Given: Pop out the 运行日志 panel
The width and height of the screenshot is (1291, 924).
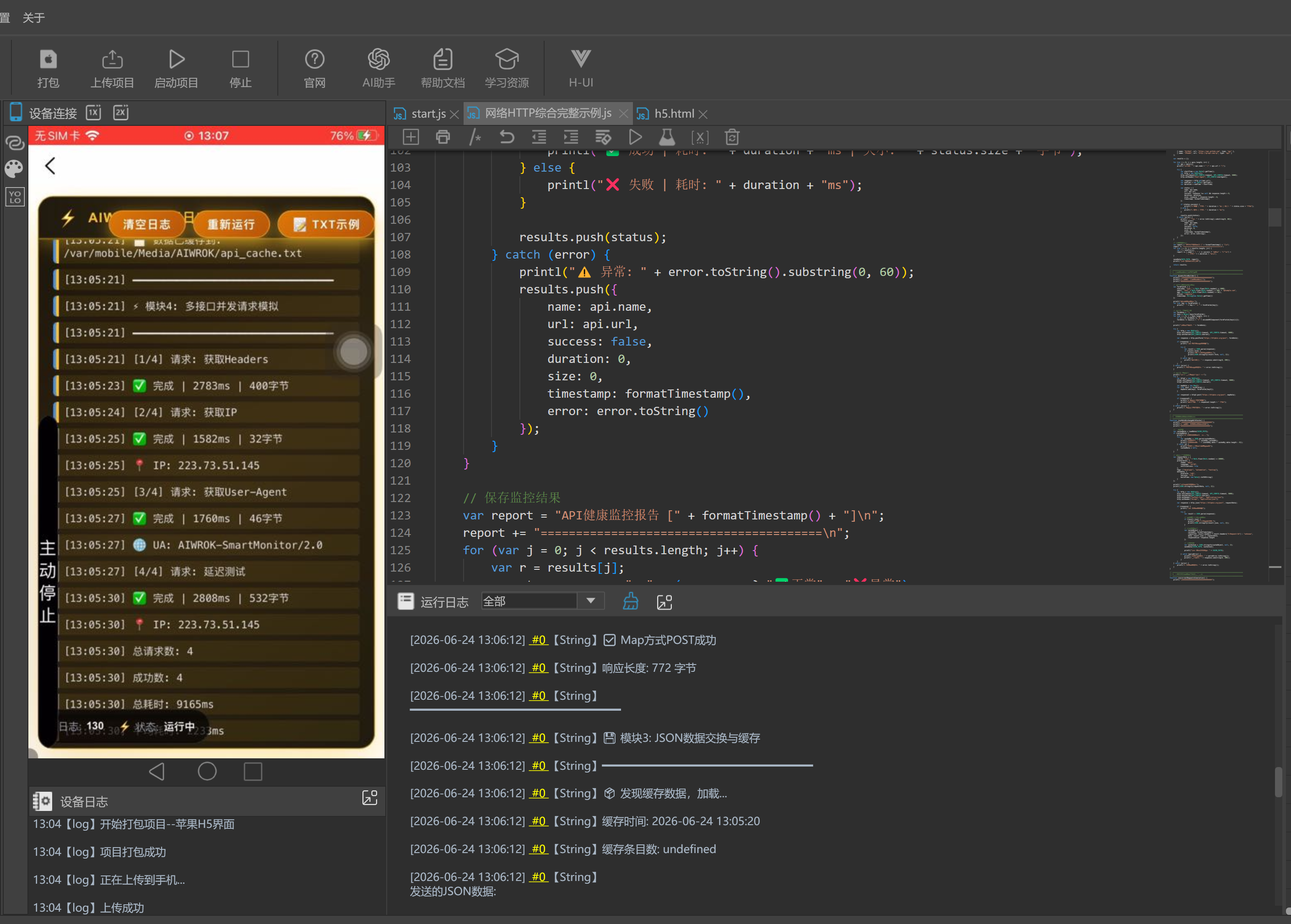Looking at the screenshot, I should pyautogui.click(x=664, y=602).
